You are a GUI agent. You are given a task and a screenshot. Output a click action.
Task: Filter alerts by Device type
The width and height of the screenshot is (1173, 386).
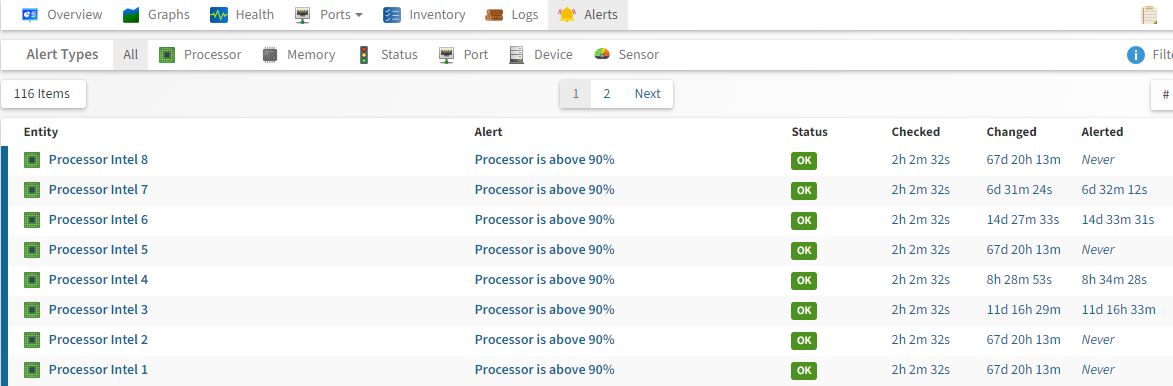click(x=541, y=55)
